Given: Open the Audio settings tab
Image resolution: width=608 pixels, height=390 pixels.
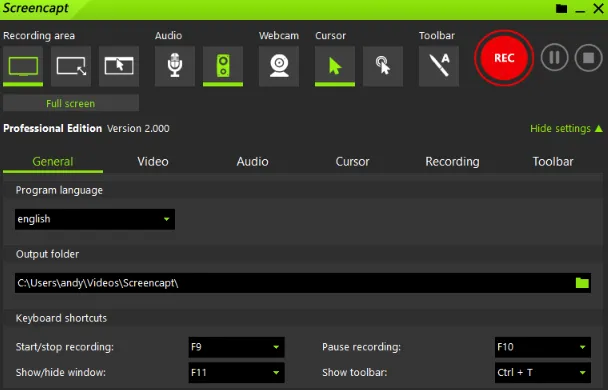Looking at the screenshot, I should [252, 162].
